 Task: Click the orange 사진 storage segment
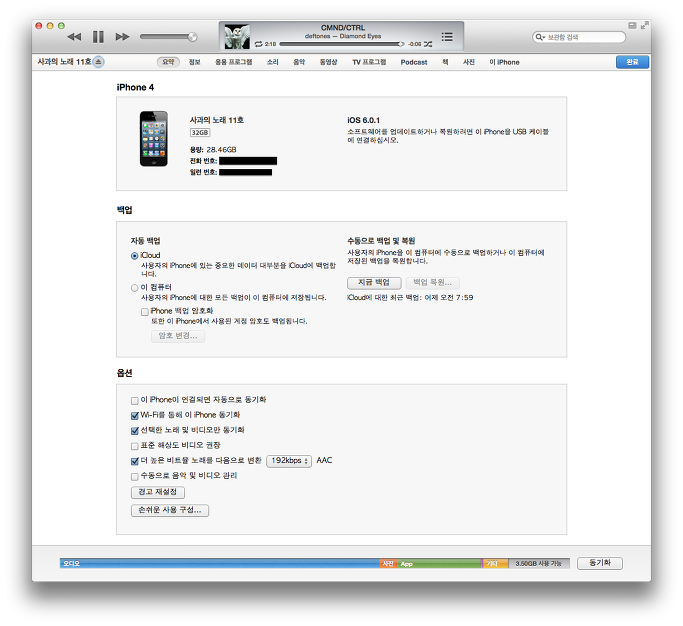click(x=388, y=563)
